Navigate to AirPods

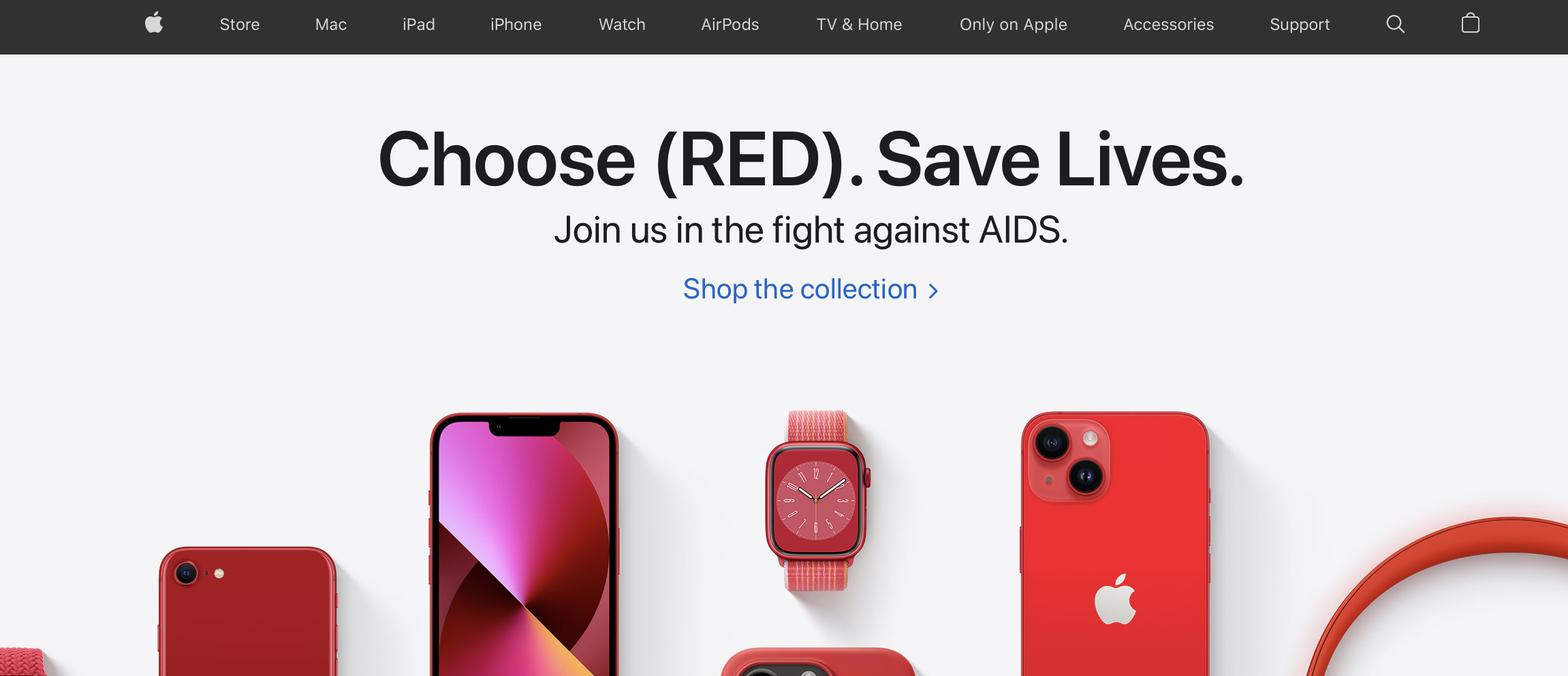[730, 25]
